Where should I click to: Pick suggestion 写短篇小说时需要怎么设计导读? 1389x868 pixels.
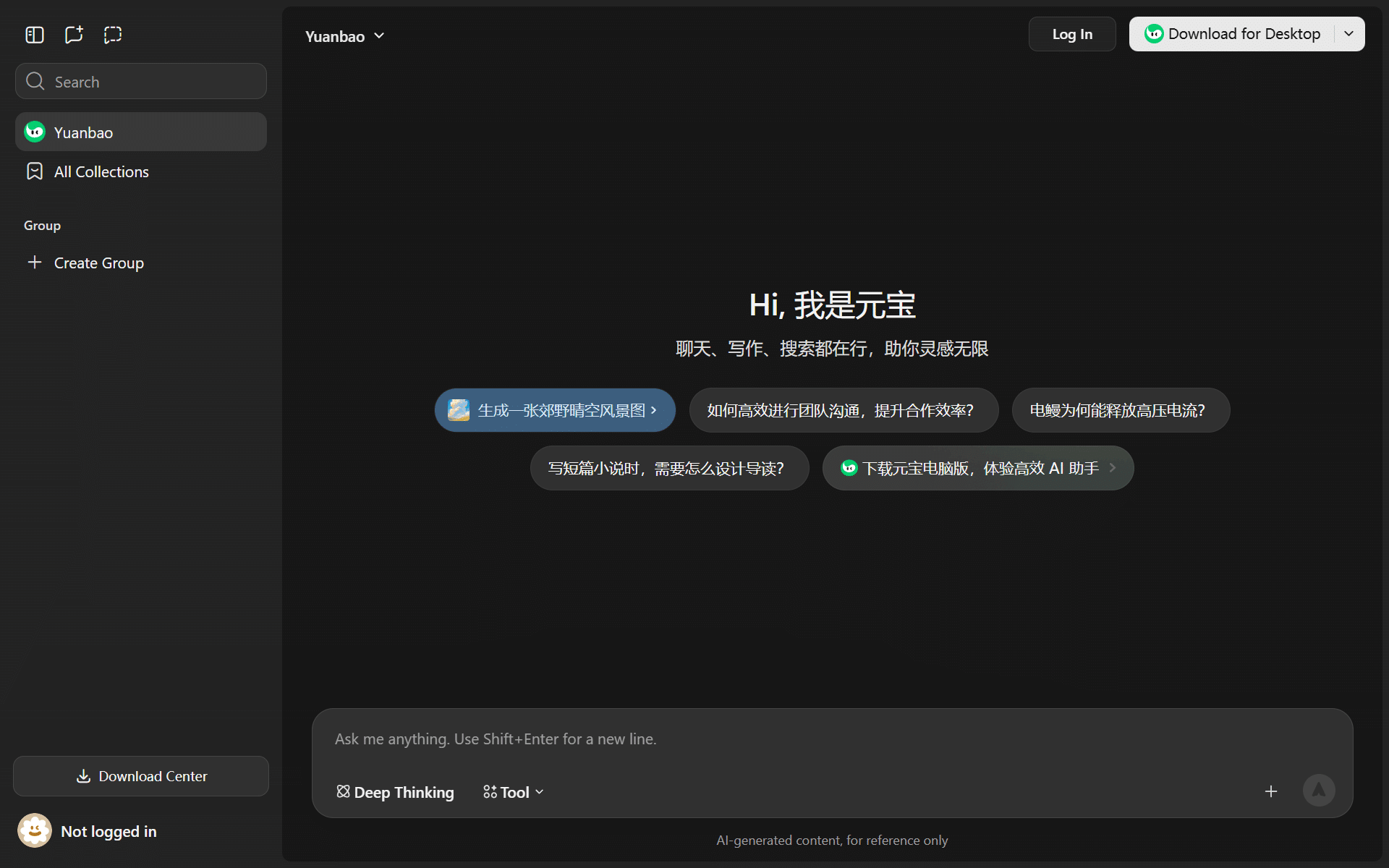(669, 468)
